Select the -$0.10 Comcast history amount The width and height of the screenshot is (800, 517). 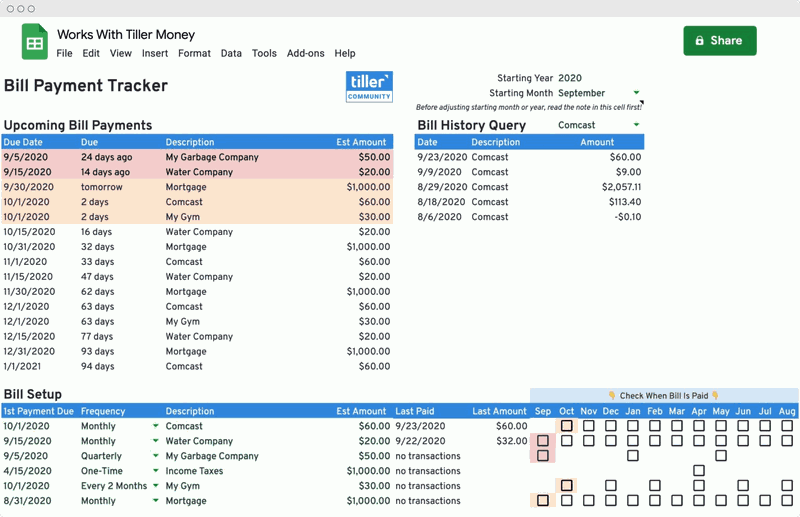(628, 217)
